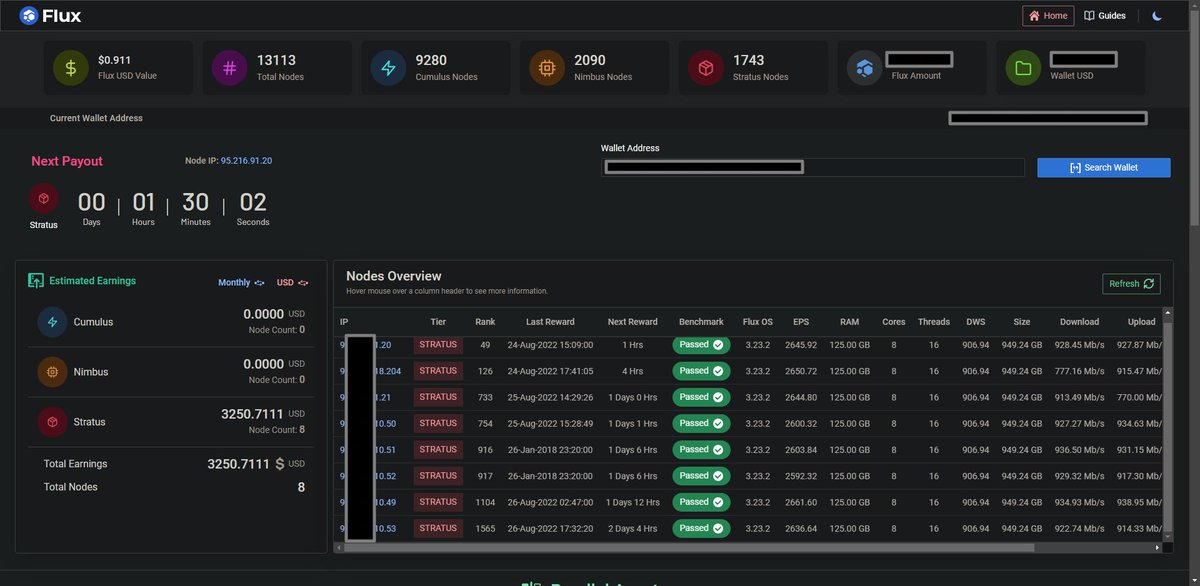
Task: Click the dollar icon beside Flux USD Value
Action: point(69,67)
